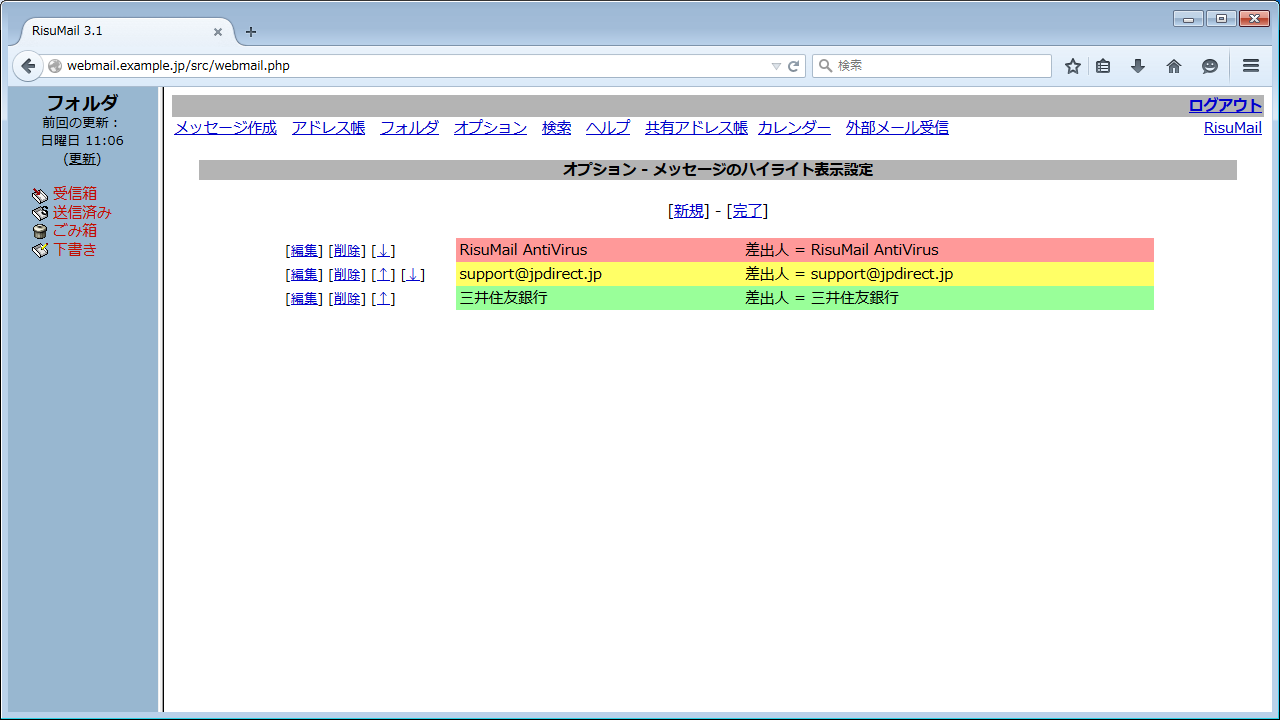Open the フォルダ menu link
Image resolution: width=1280 pixels, height=720 pixels.
point(409,128)
